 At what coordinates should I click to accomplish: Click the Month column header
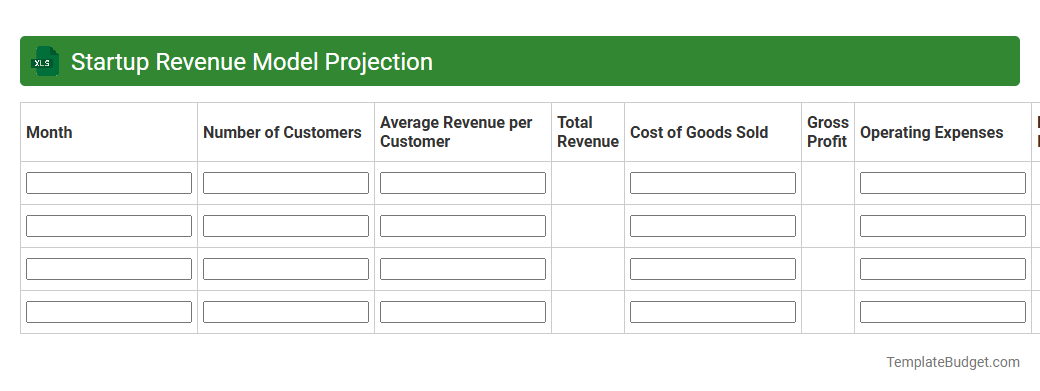[x=109, y=132]
